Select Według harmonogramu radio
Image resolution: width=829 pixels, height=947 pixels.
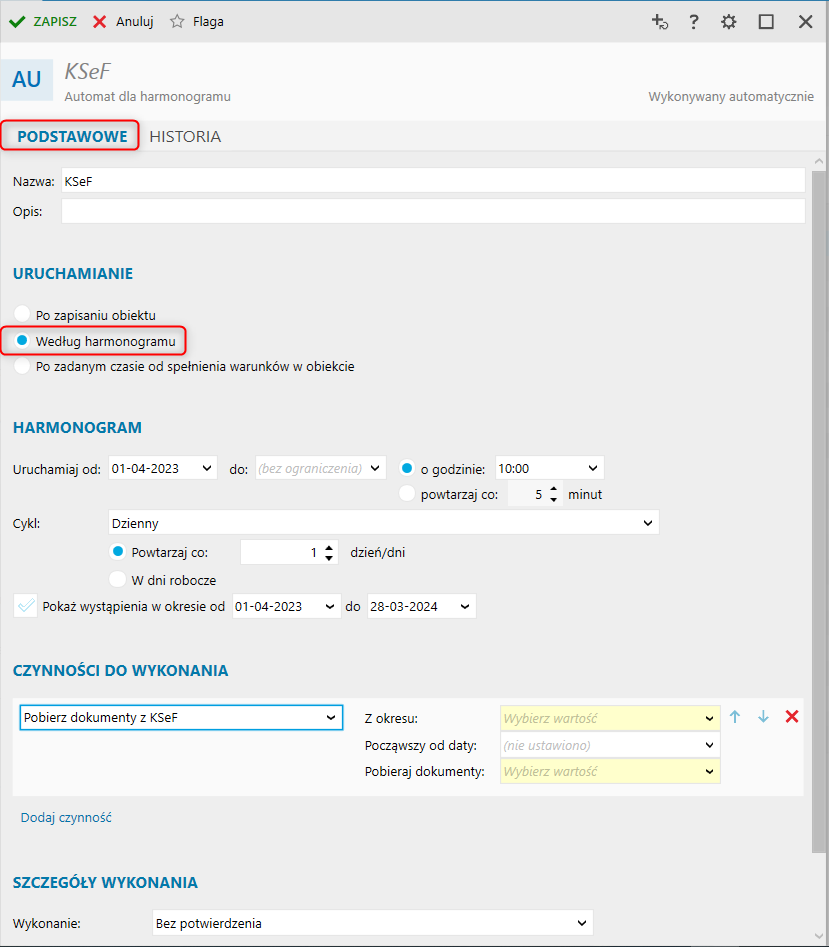[x=22, y=341]
